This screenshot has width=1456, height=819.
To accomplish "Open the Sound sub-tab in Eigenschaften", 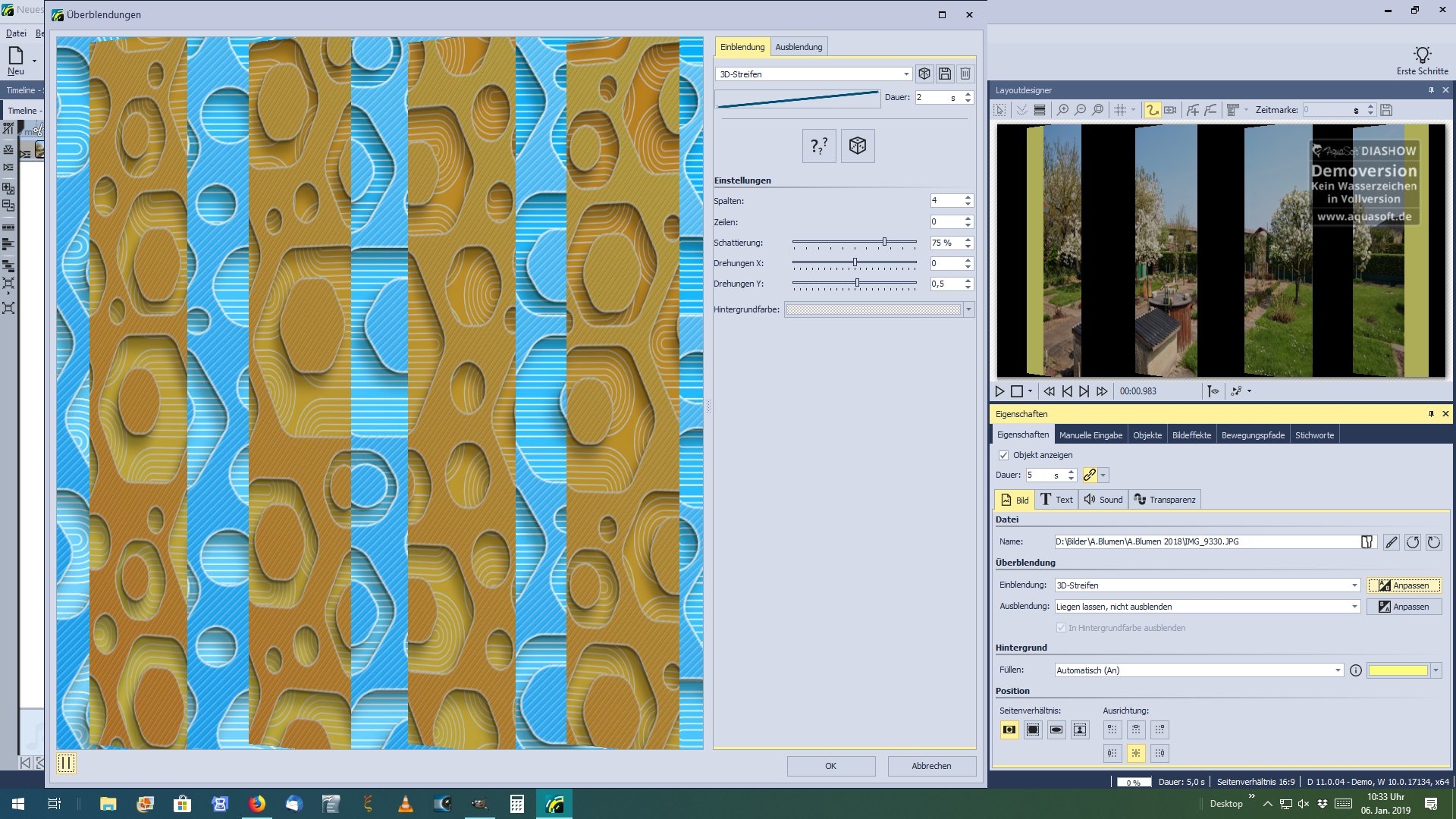I will (x=1103, y=500).
